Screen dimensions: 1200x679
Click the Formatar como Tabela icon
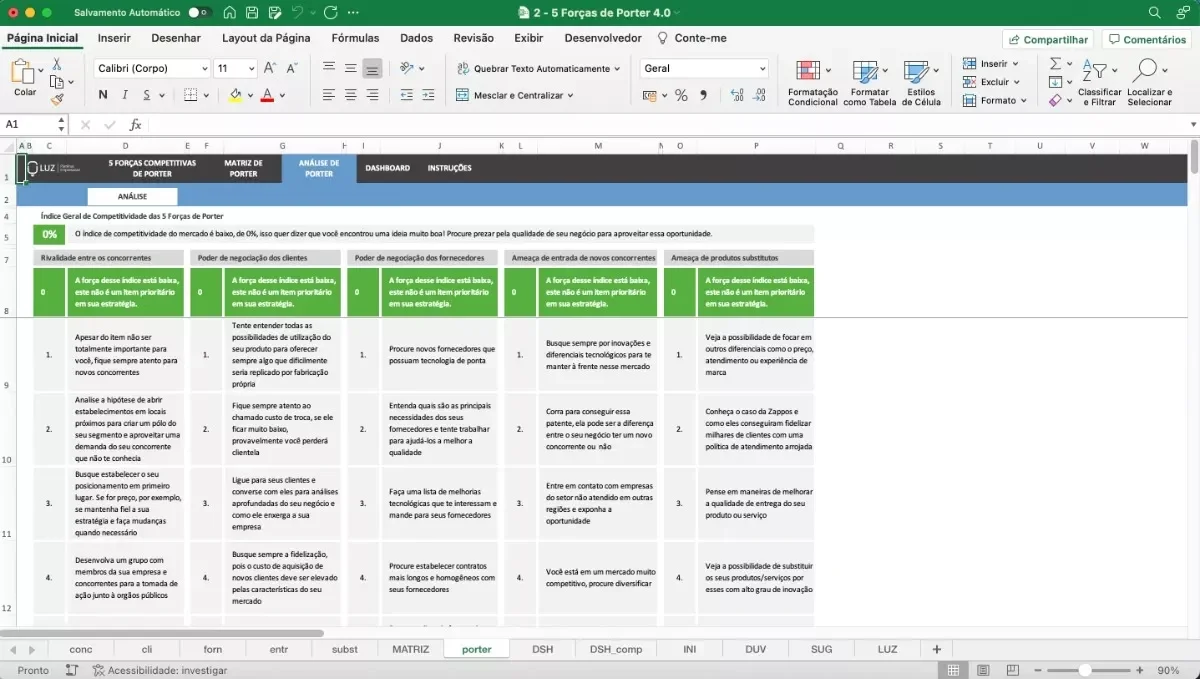pyautogui.click(x=869, y=82)
